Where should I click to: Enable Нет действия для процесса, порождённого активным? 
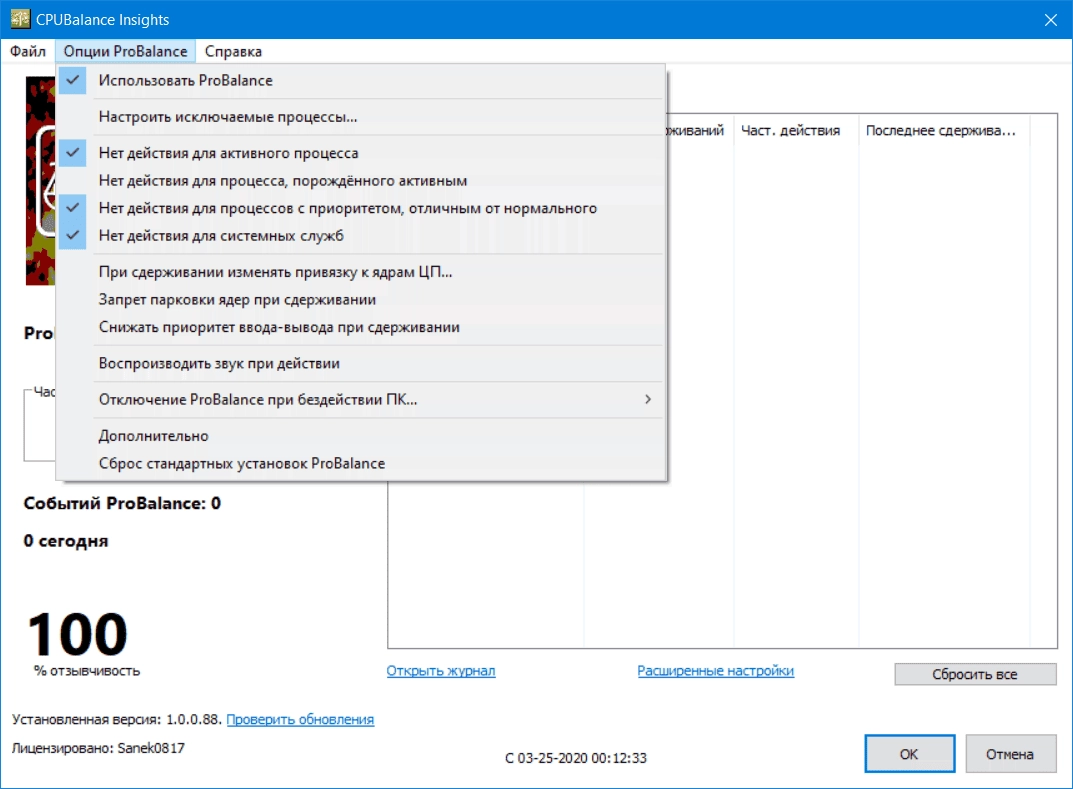(x=361, y=181)
